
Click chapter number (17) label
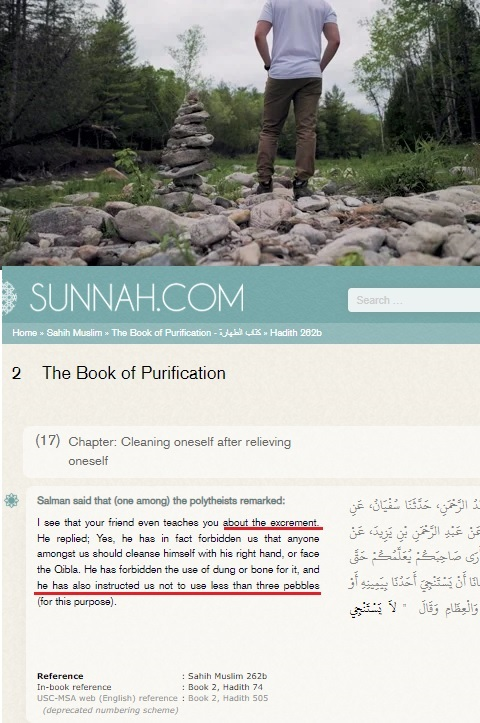(47, 441)
